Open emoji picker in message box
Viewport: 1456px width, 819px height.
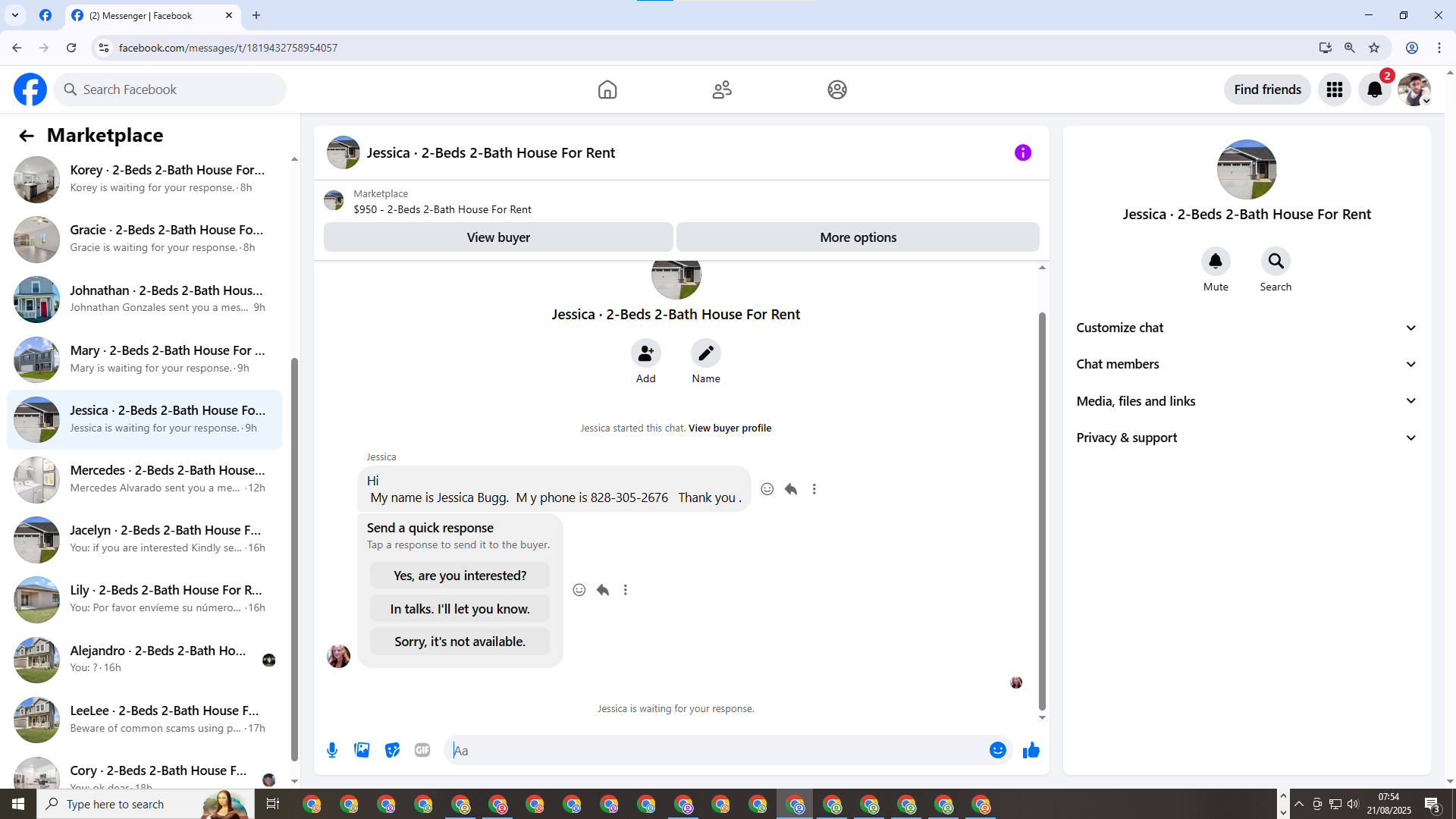click(997, 750)
